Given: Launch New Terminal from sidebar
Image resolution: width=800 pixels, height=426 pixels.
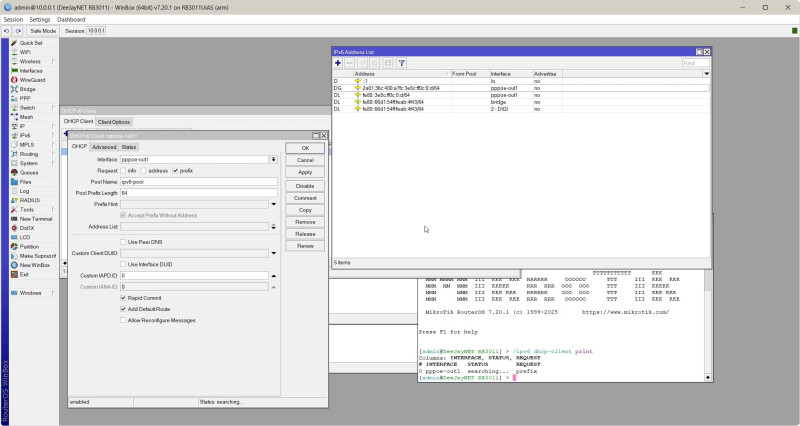Looking at the screenshot, I should coord(36,219).
